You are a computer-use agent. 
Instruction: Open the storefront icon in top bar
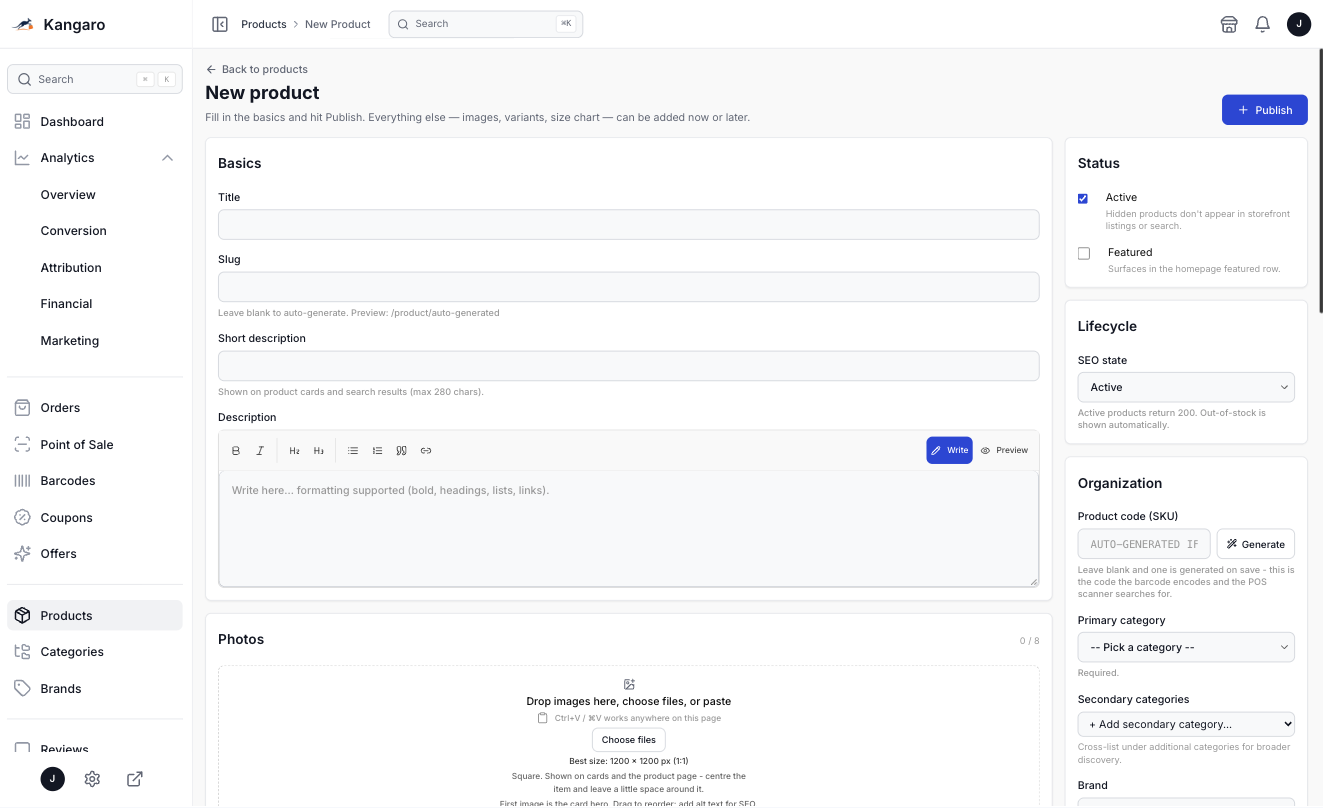(x=1229, y=24)
